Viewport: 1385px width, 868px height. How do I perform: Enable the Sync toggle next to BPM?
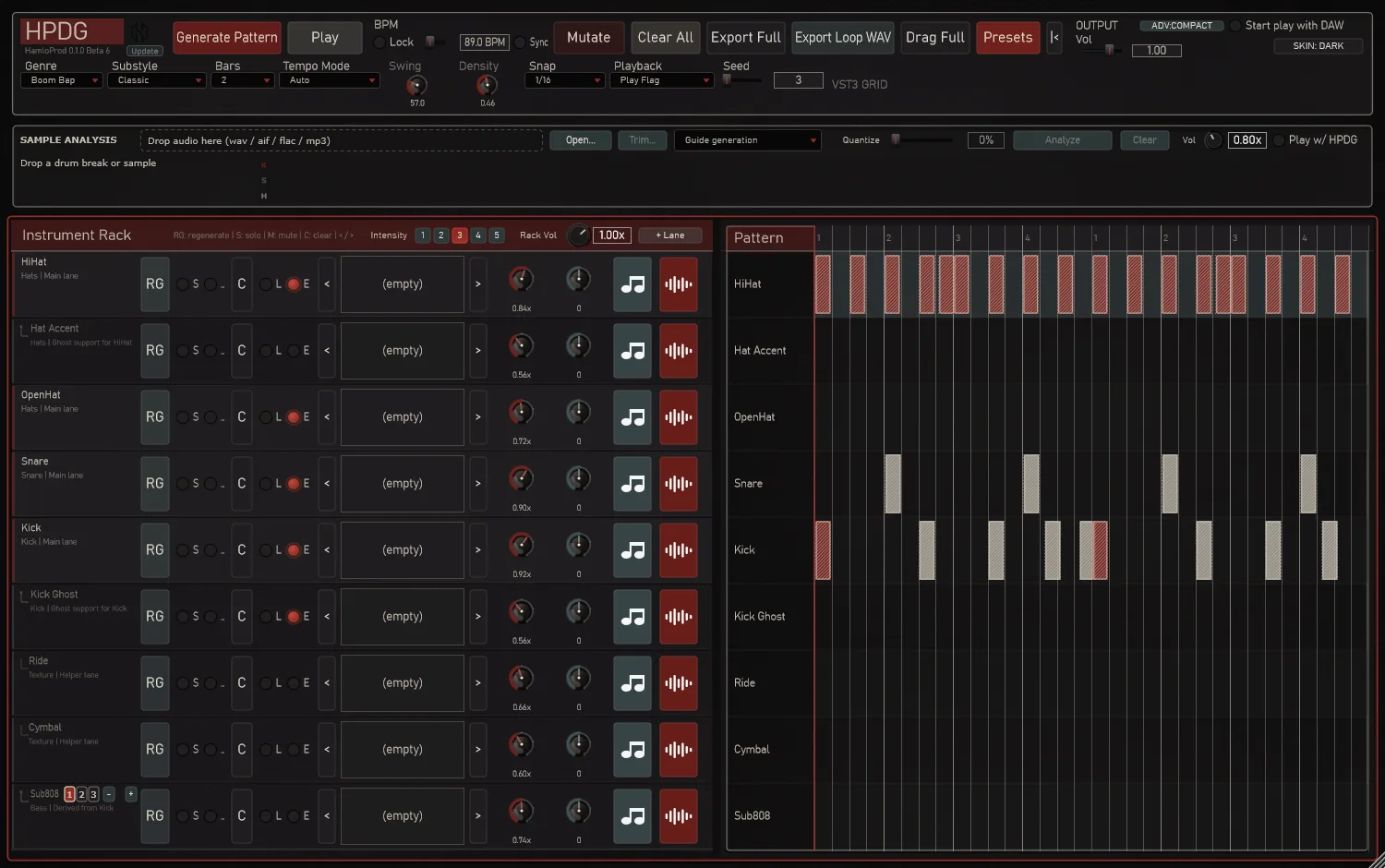point(520,42)
